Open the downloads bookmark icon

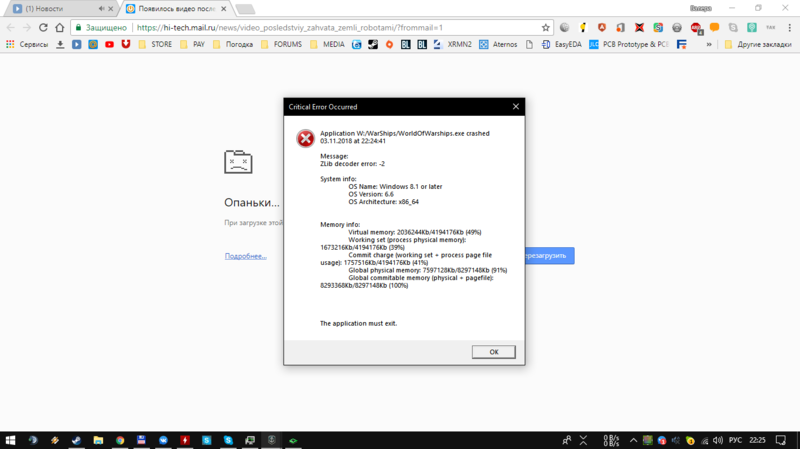[x=60, y=44]
